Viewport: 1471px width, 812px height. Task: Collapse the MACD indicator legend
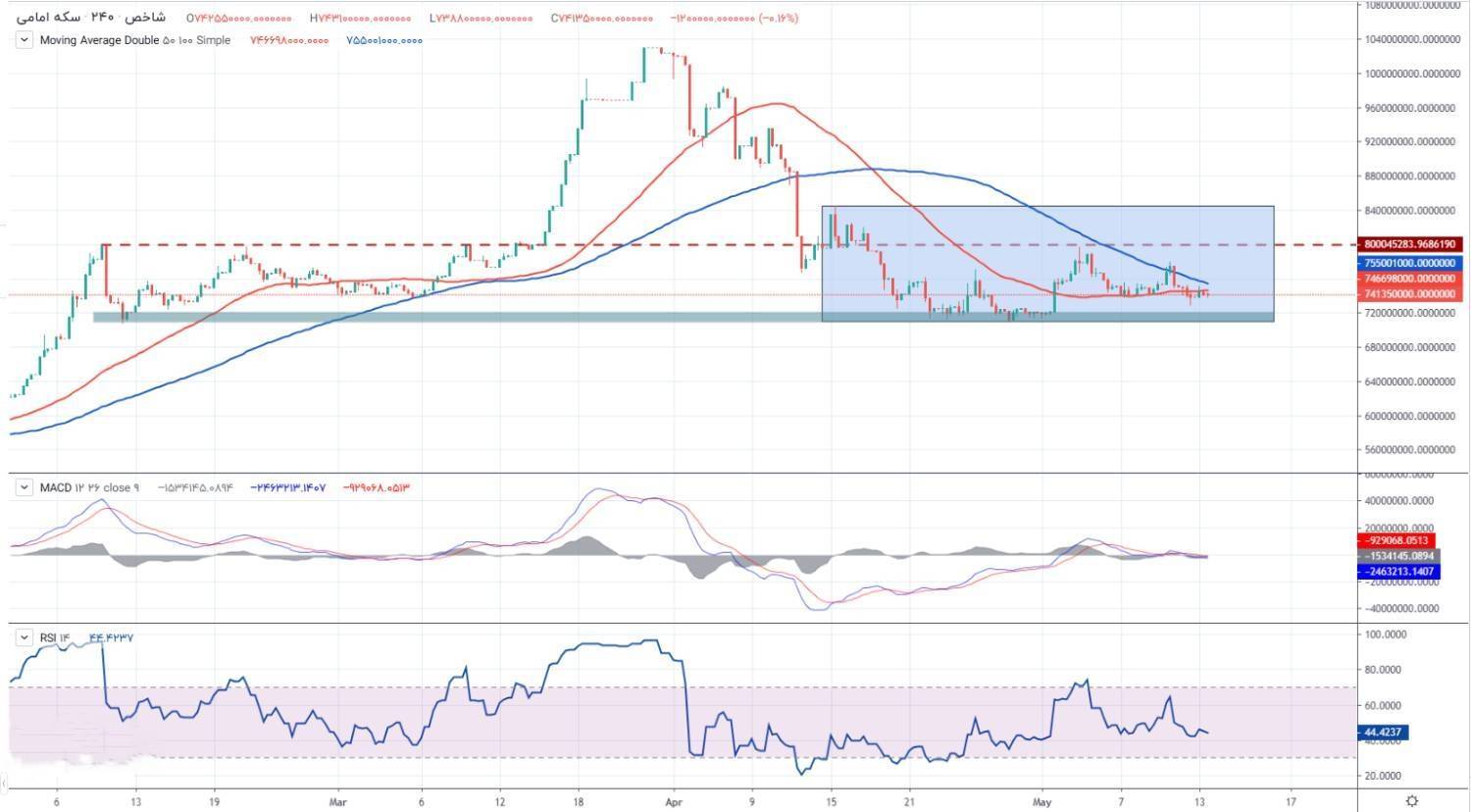pyautogui.click(x=25, y=487)
